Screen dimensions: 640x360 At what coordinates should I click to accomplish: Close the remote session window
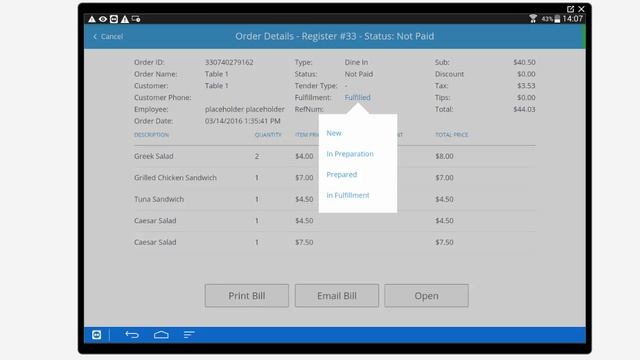pos(581,9)
